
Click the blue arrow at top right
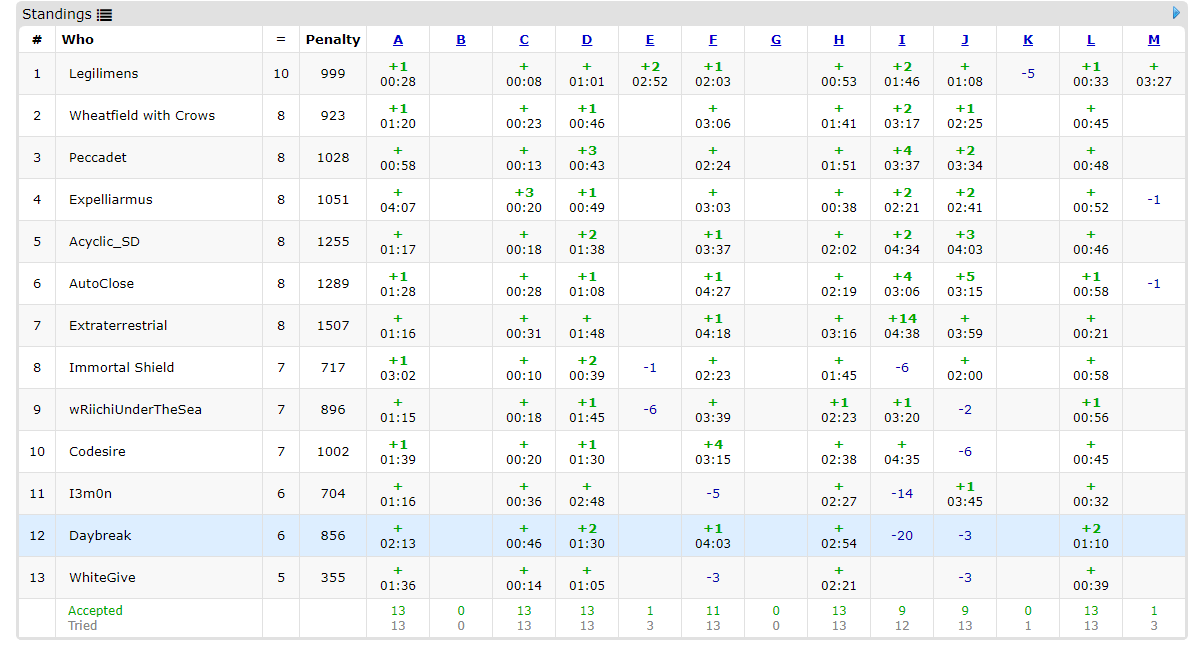pos(1177,13)
